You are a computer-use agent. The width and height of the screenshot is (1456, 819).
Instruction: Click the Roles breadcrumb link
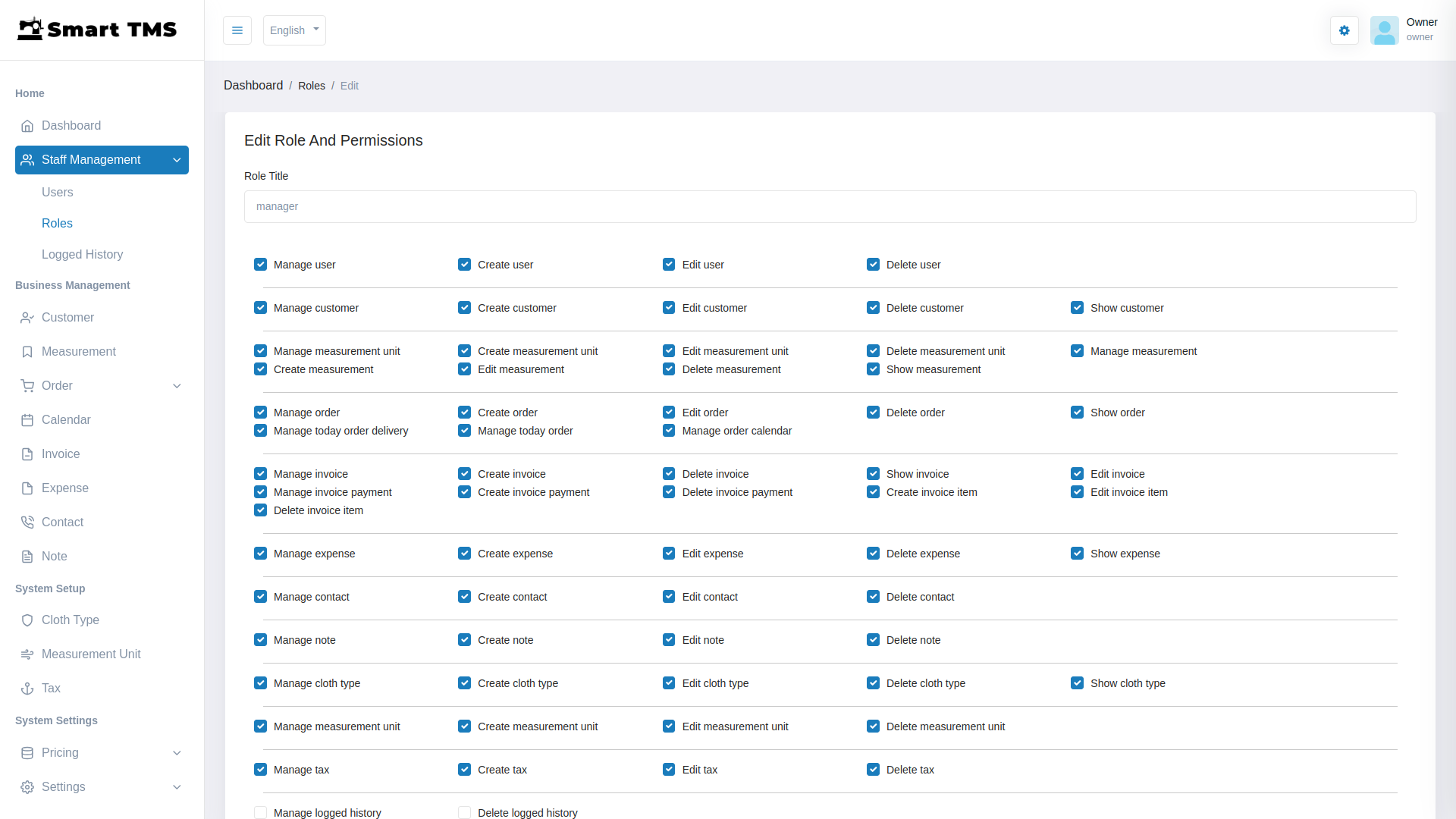(311, 86)
